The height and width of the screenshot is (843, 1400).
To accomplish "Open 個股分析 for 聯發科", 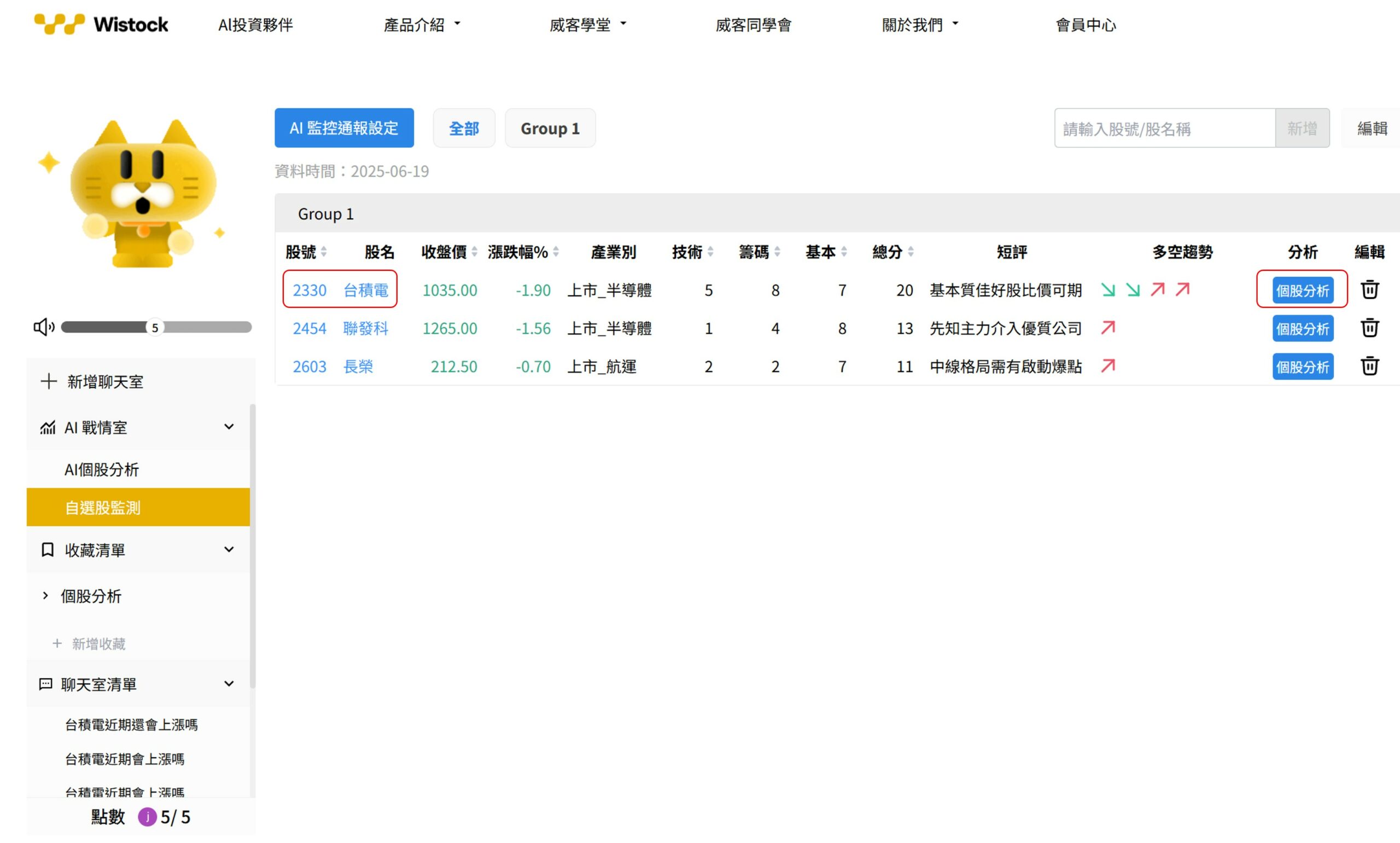I will 1302,328.
